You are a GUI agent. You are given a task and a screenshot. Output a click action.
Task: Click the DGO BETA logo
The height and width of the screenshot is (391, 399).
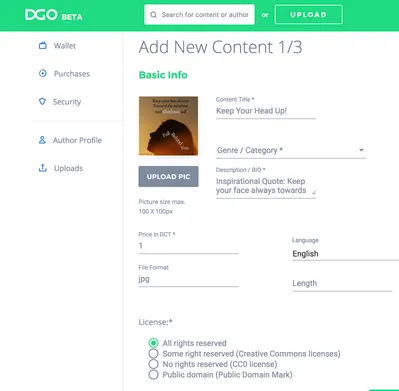pyautogui.click(x=54, y=15)
